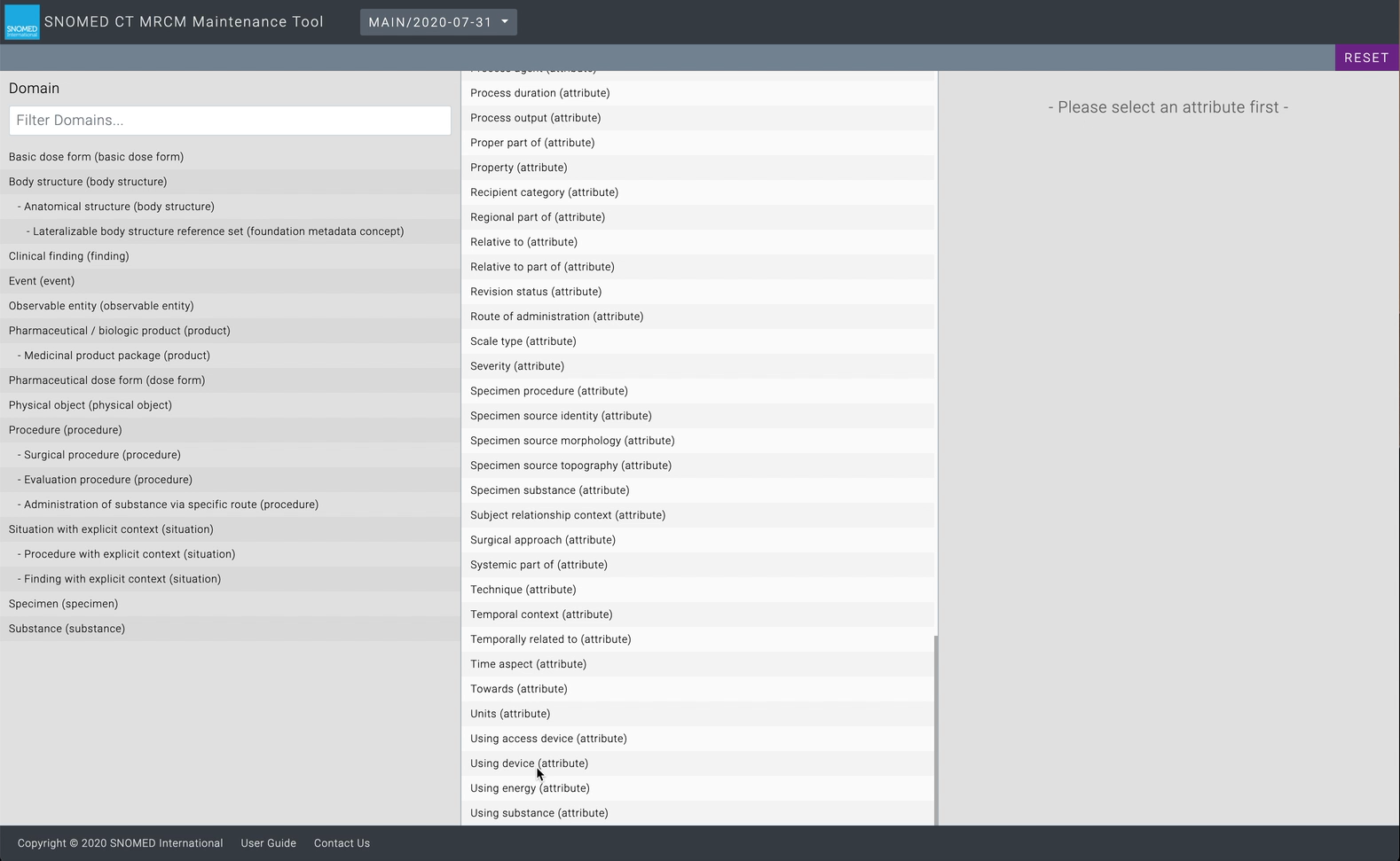Select Pharmaceutical dose form domain

coord(230,380)
